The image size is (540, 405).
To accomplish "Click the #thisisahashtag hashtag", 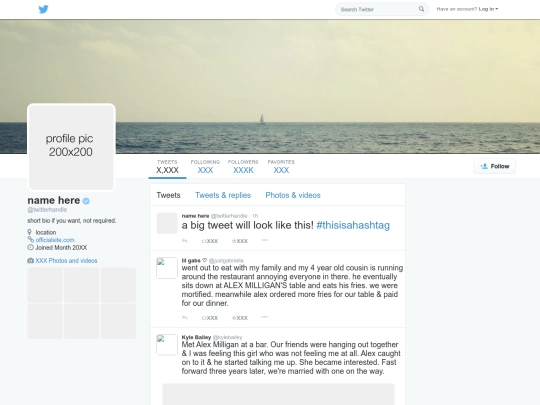I will click(353, 225).
